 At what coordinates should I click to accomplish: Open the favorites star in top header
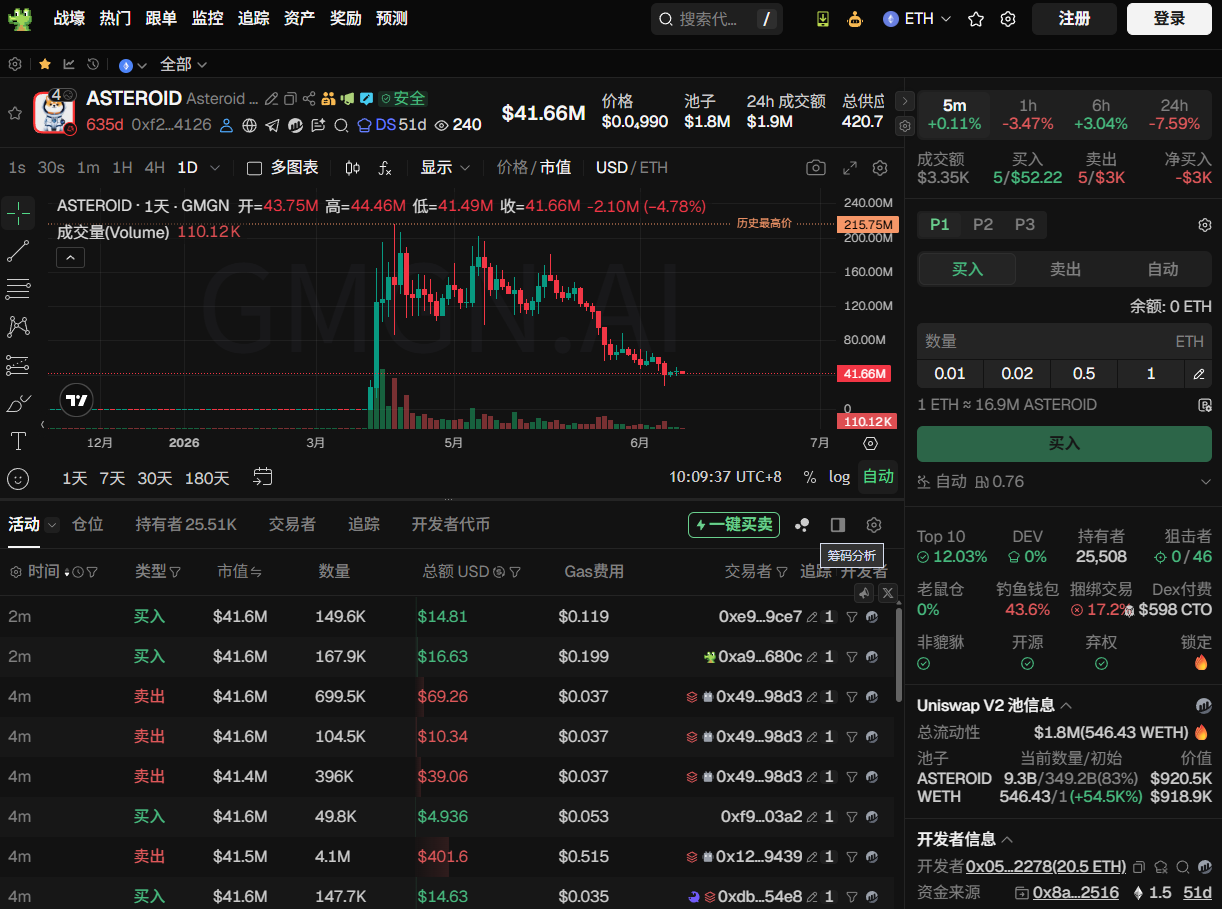click(x=976, y=19)
